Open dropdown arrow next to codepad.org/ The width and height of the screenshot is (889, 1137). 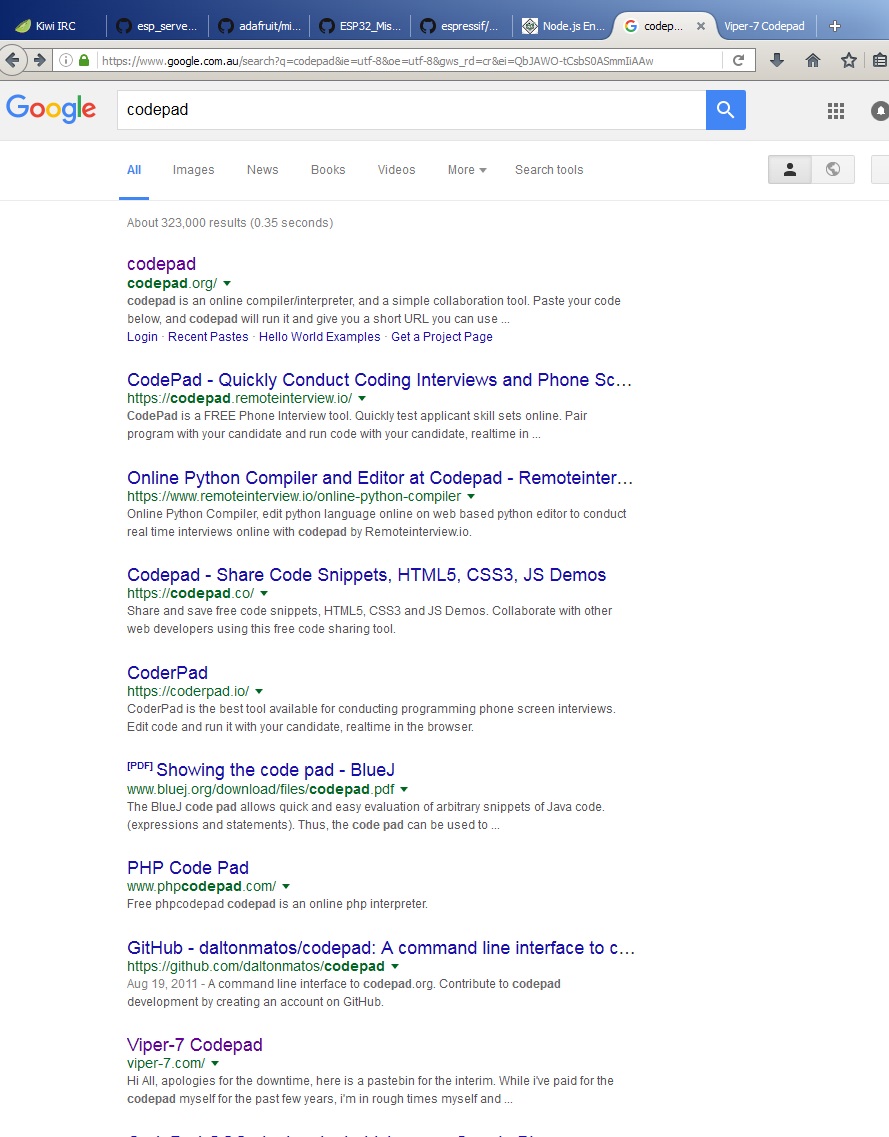[x=227, y=283]
